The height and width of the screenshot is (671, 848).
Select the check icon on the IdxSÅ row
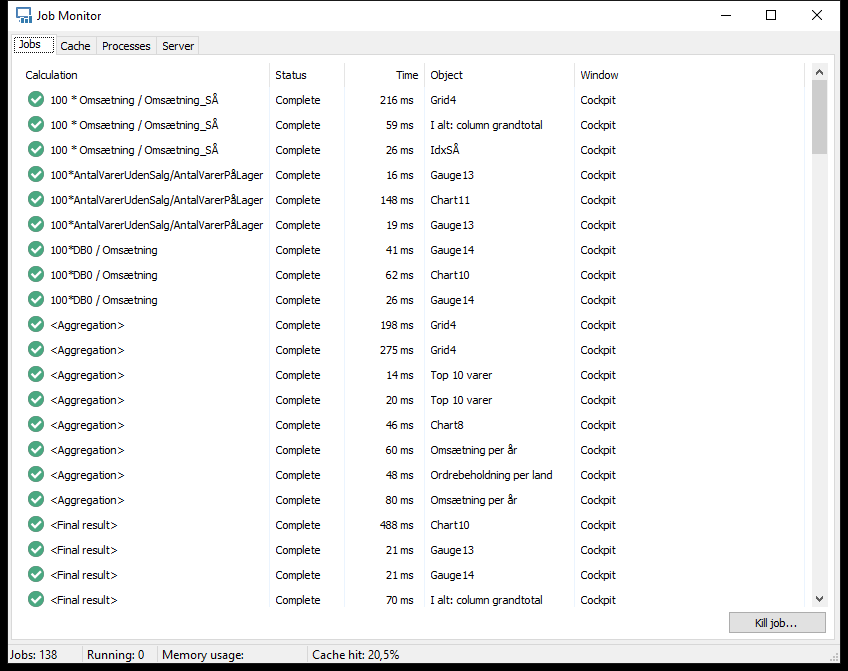36,149
